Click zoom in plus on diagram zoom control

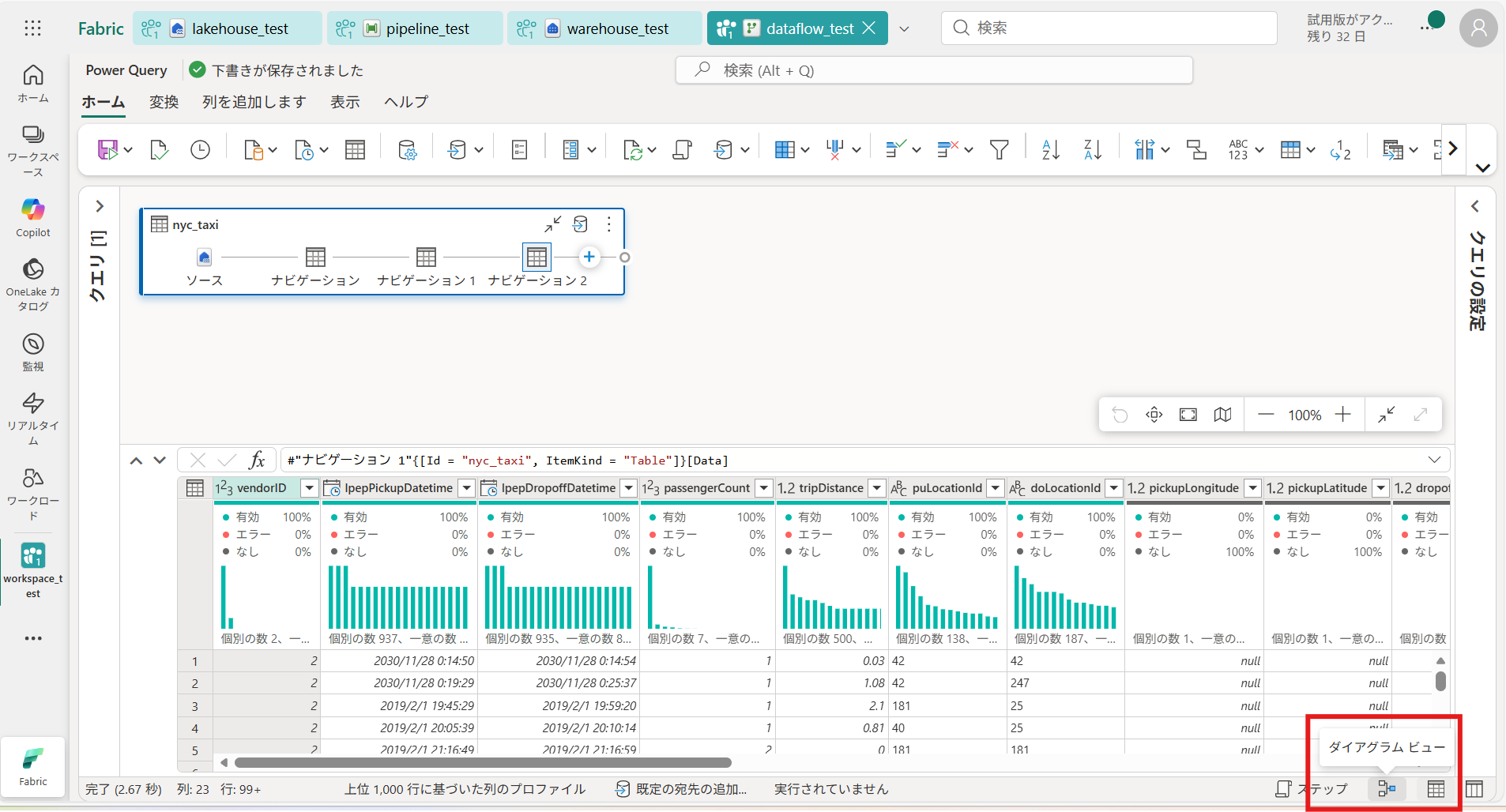coord(1342,415)
